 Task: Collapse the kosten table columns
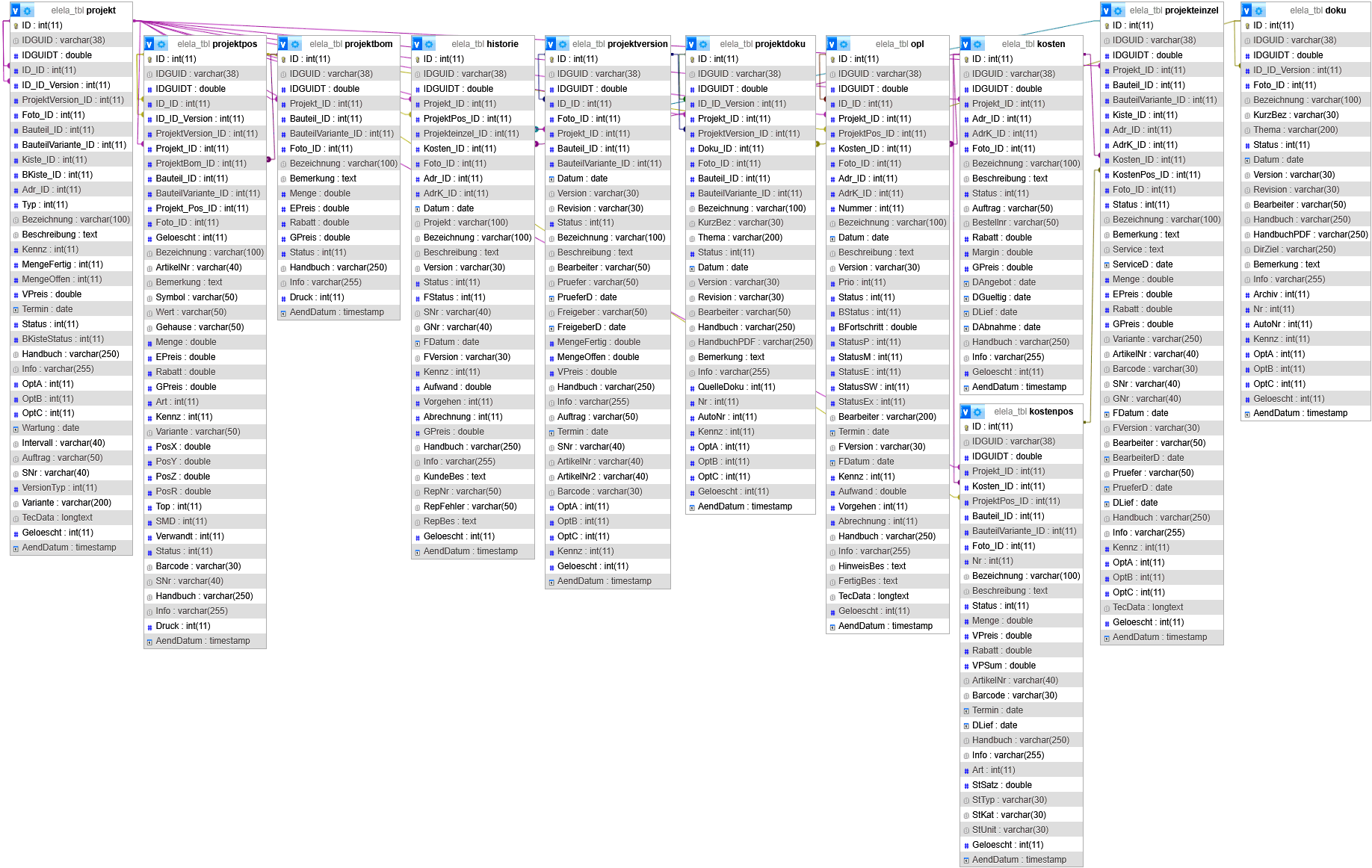pyautogui.click(x=965, y=44)
